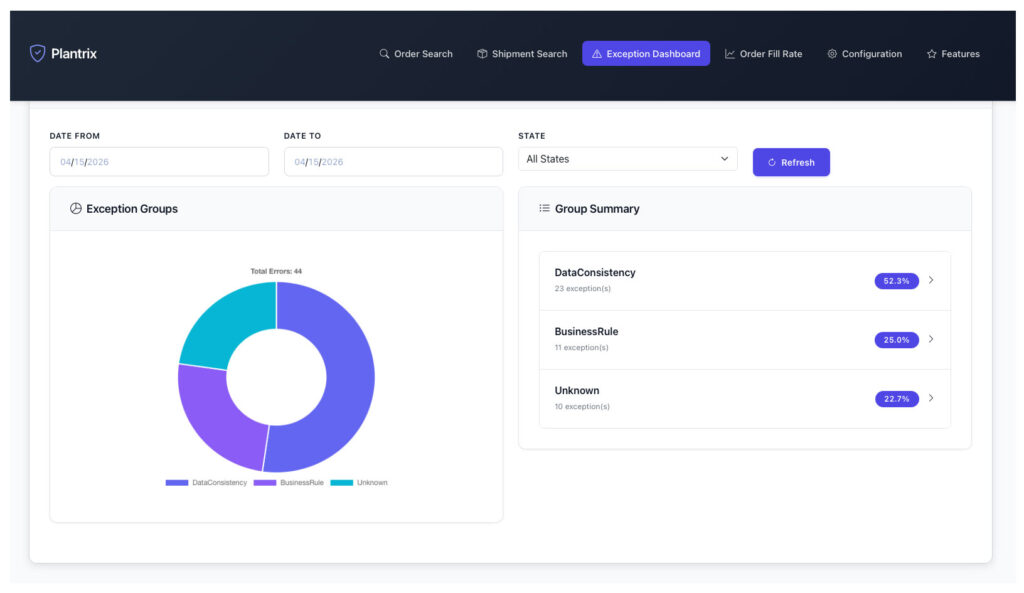This screenshot has width=1024, height=593.
Task: Click the pie chart icon in Exception Groups header
Action: click(x=76, y=209)
